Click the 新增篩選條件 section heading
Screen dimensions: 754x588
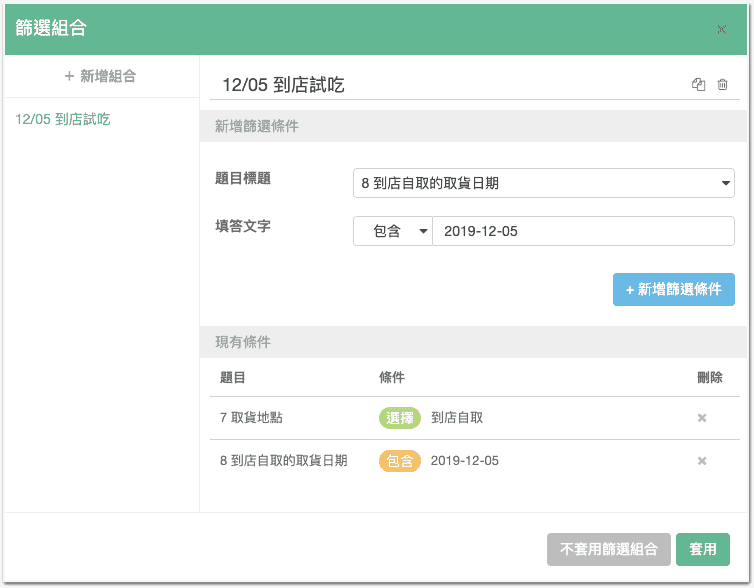257,126
